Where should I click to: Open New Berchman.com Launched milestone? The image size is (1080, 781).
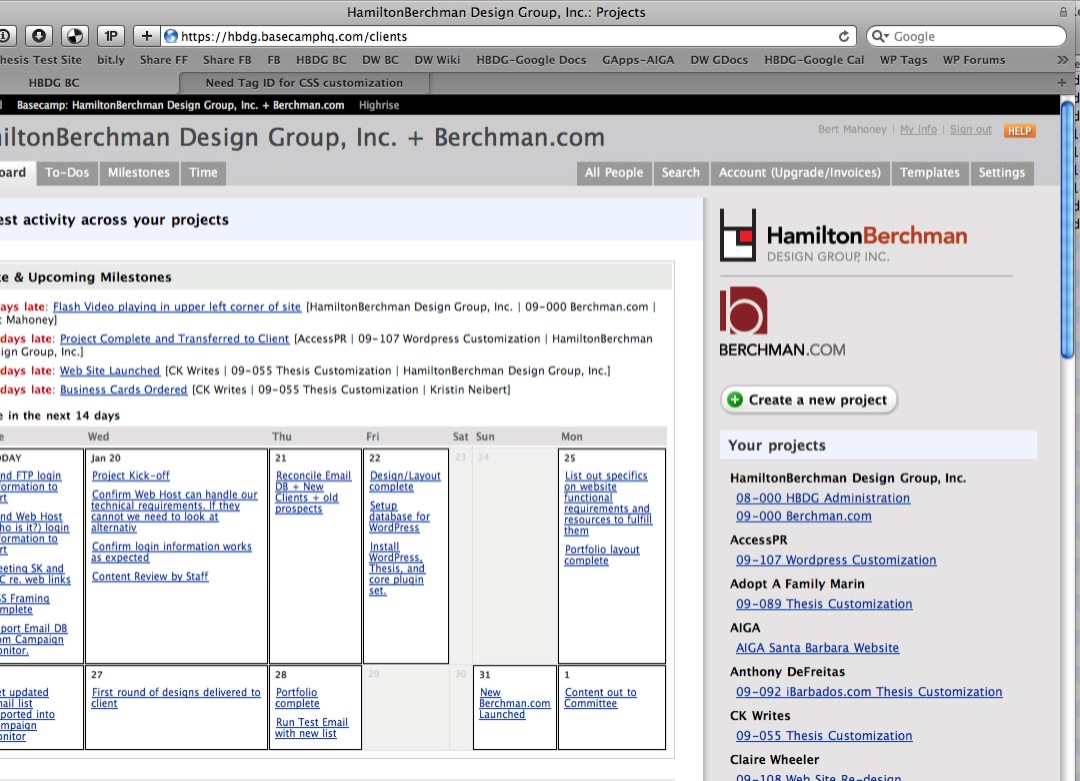point(515,703)
